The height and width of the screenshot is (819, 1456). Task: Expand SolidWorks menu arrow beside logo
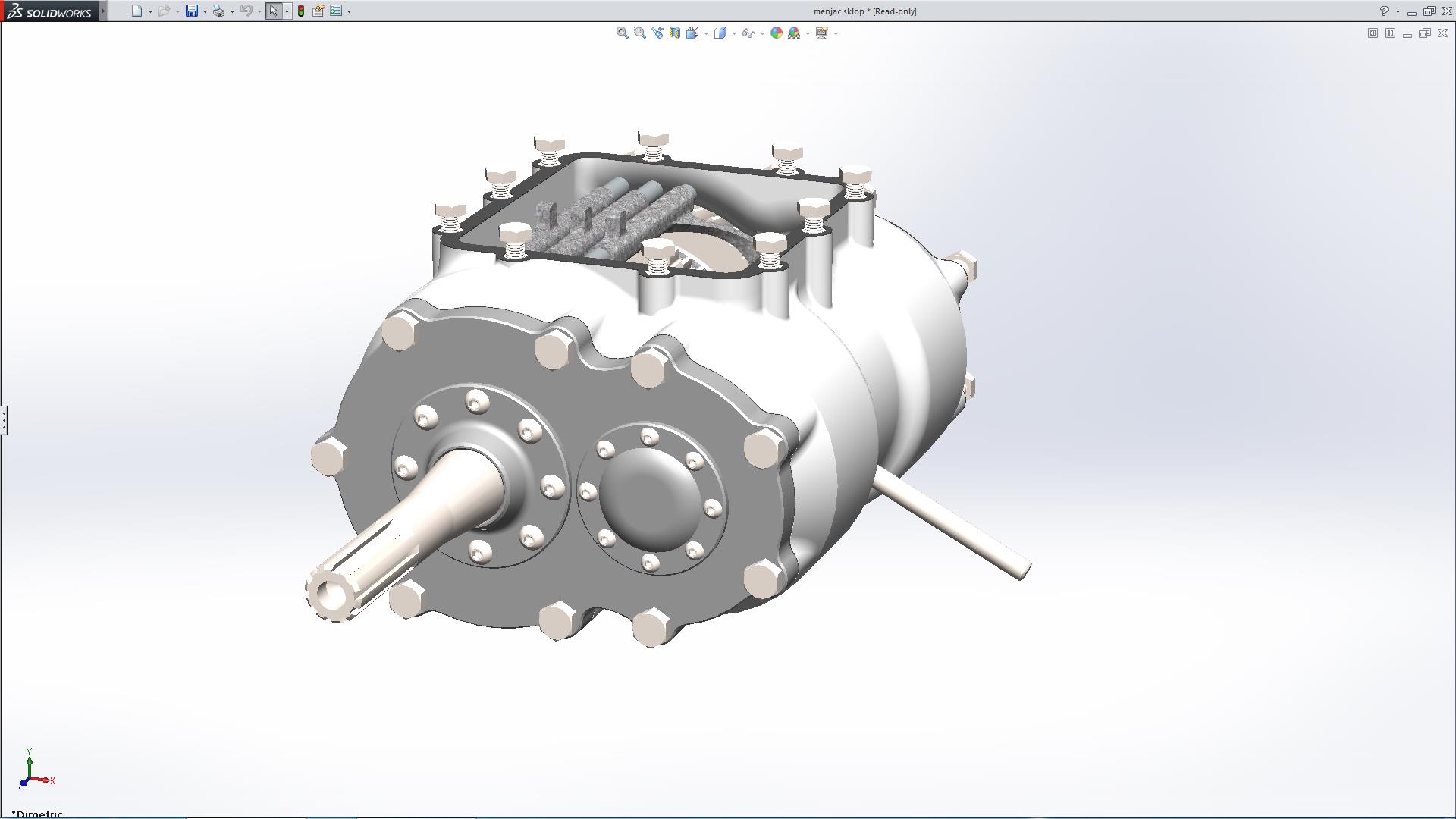(103, 11)
